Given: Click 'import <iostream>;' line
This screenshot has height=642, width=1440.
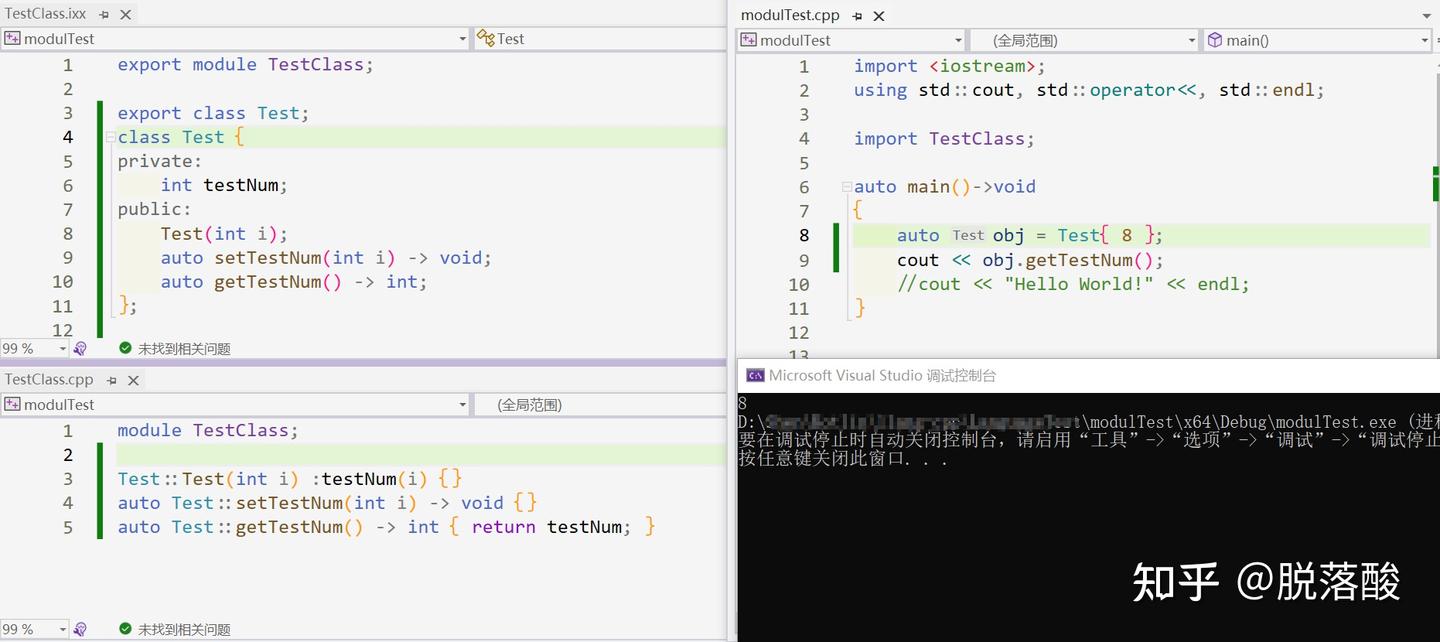Looking at the screenshot, I should pyautogui.click(x=949, y=67).
